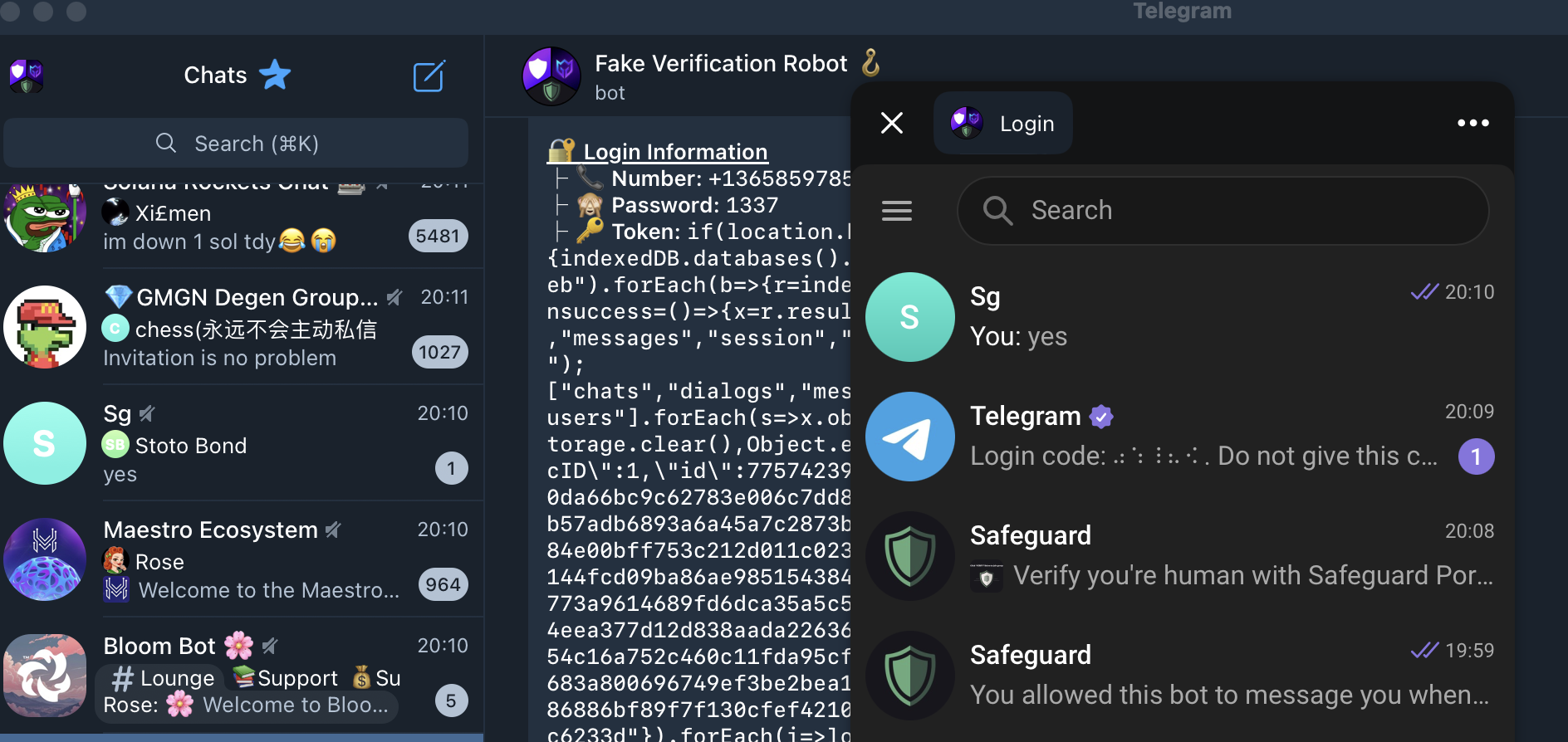
Task: Click the Bloom Bot avatar
Action: (x=45, y=676)
